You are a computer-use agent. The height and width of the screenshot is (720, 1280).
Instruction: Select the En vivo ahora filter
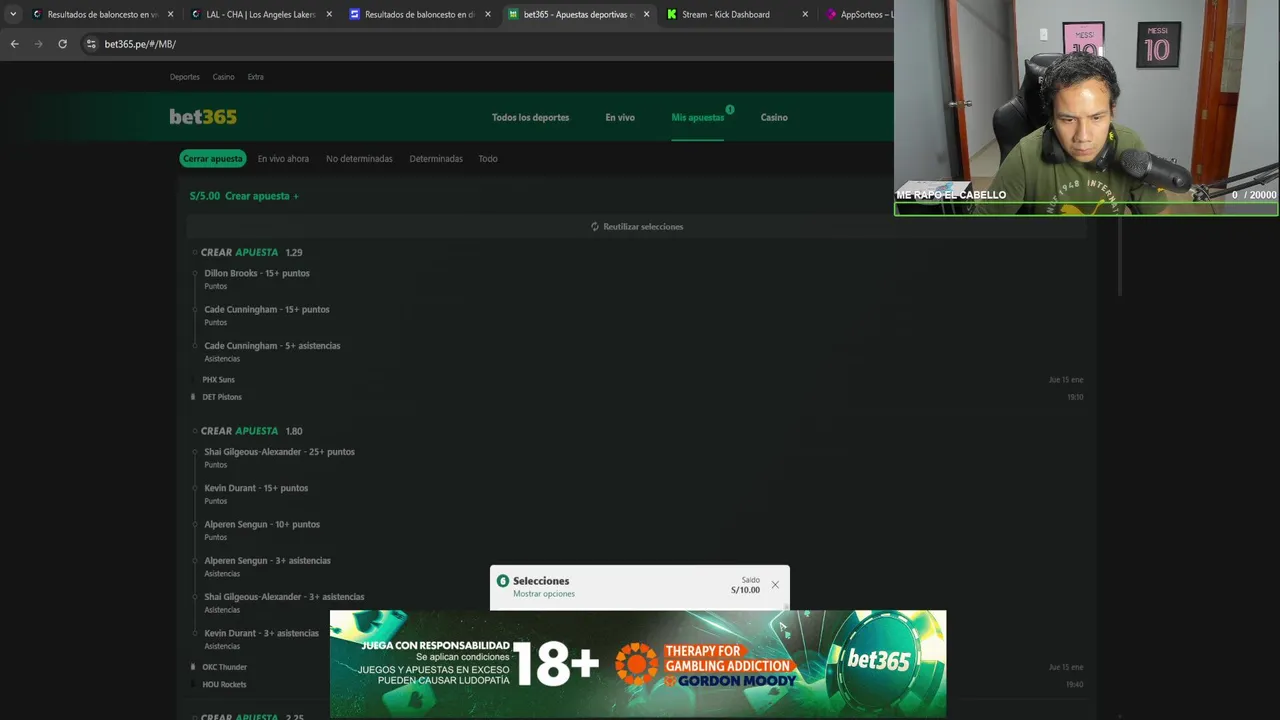pos(283,158)
